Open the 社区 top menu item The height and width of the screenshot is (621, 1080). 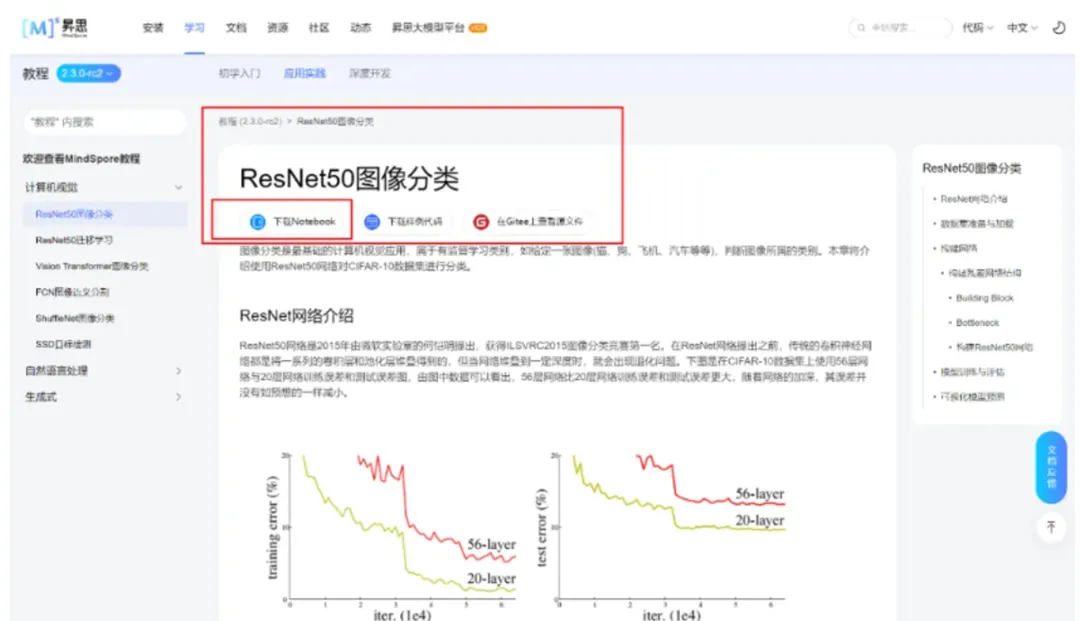pos(319,28)
